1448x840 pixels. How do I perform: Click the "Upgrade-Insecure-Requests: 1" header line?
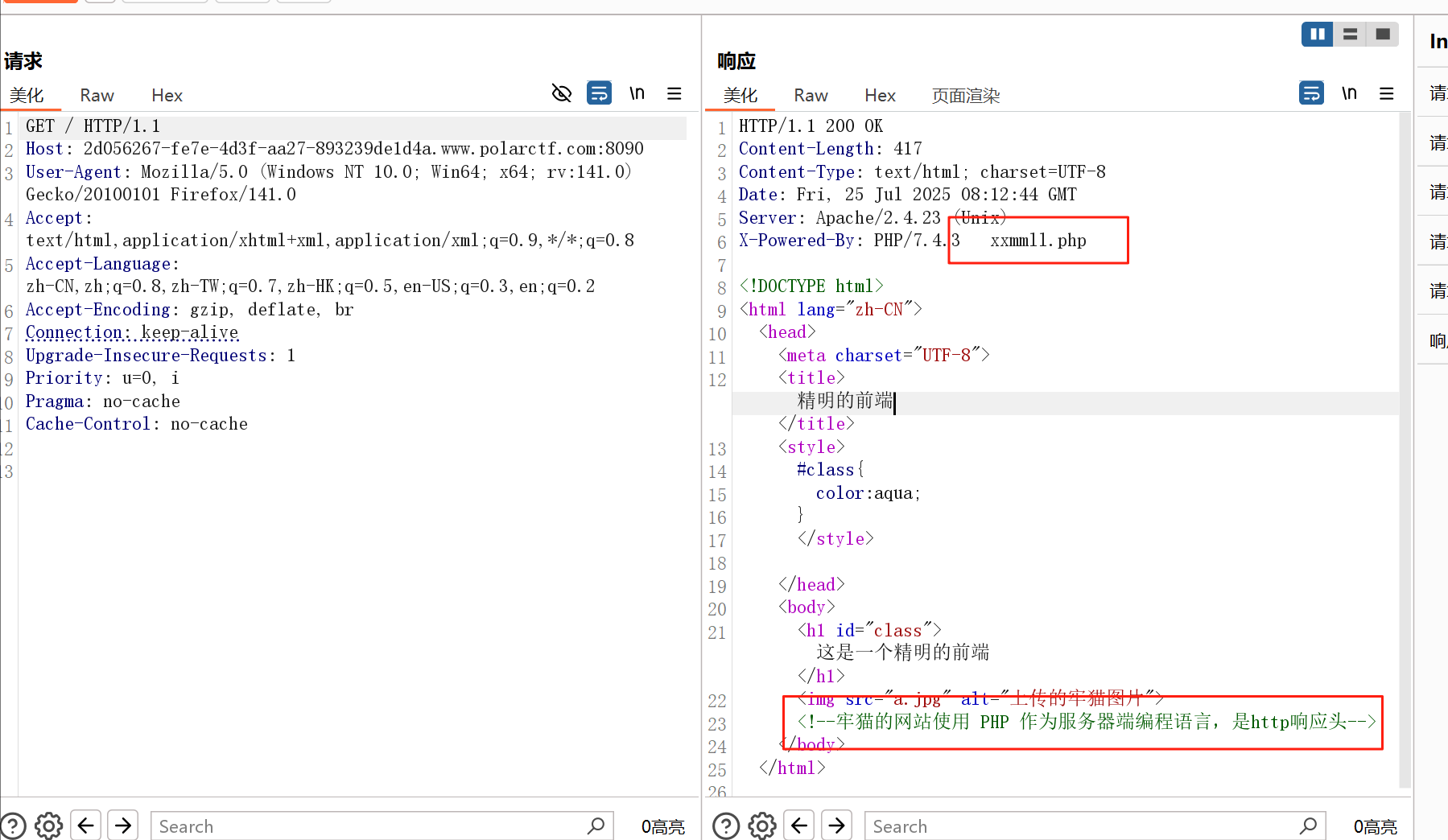coord(161,356)
